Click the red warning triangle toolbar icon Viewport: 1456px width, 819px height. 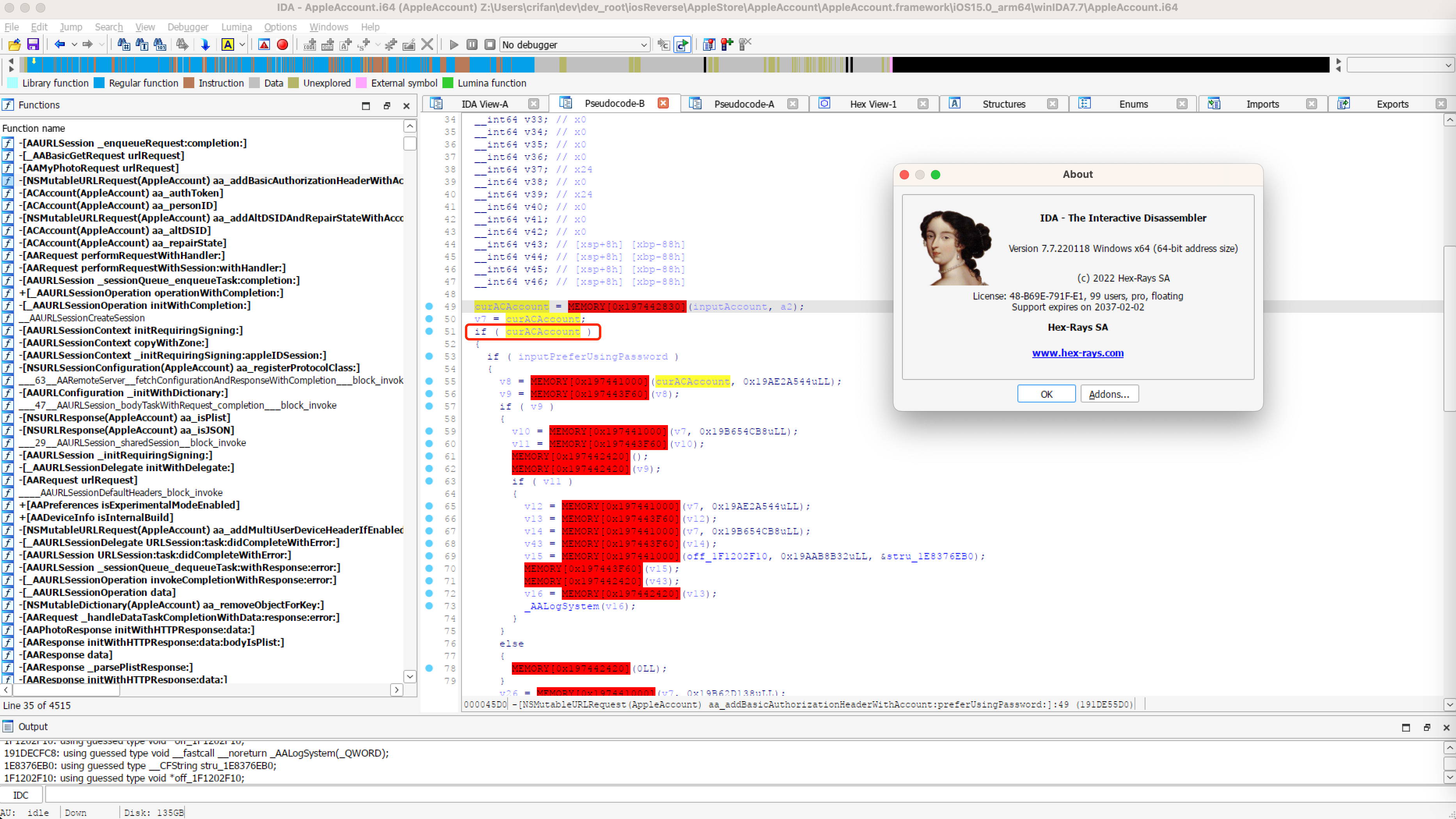coord(264,44)
